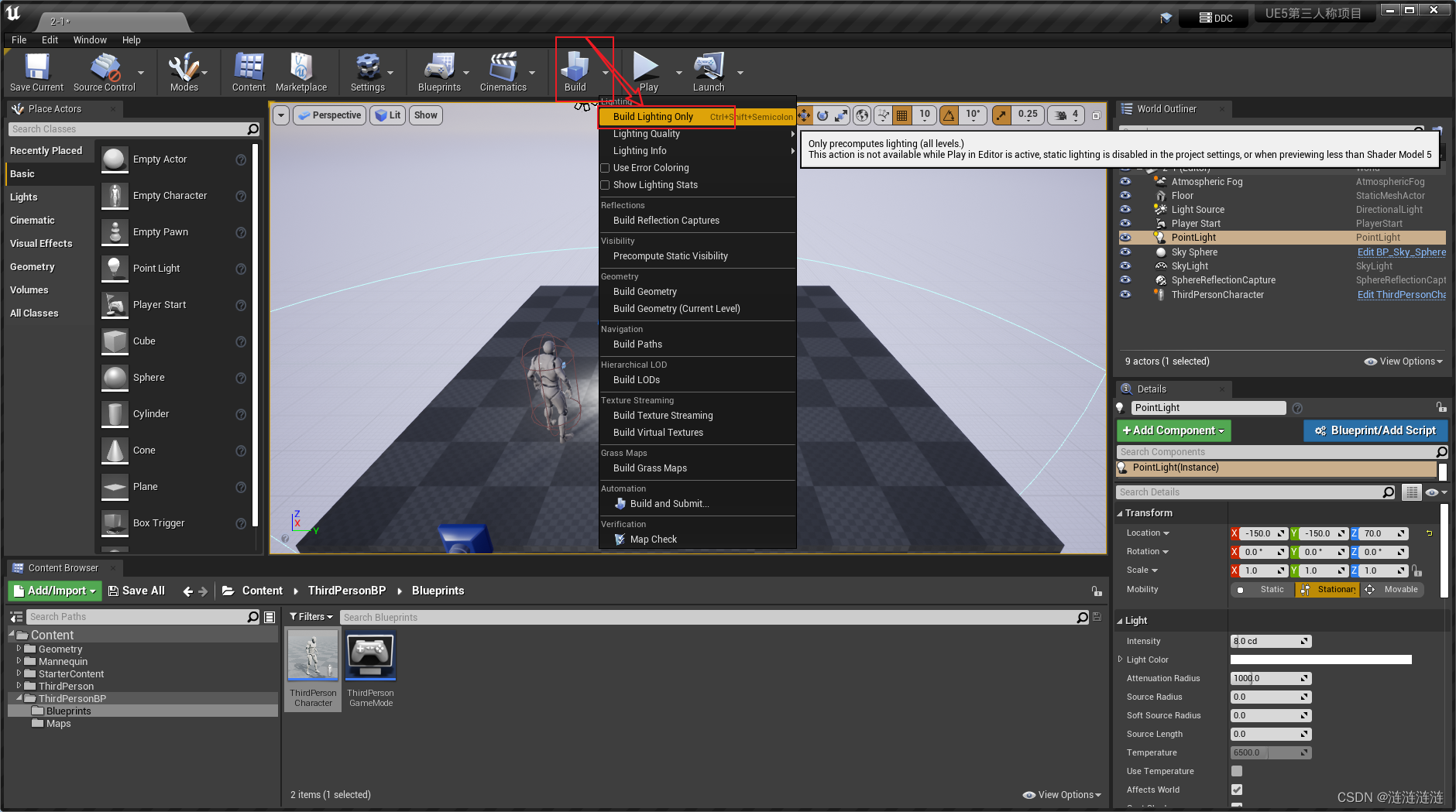Click Attenuation Radius value field
Viewport: 1456px width, 812px height.
[x=1270, y=678]
